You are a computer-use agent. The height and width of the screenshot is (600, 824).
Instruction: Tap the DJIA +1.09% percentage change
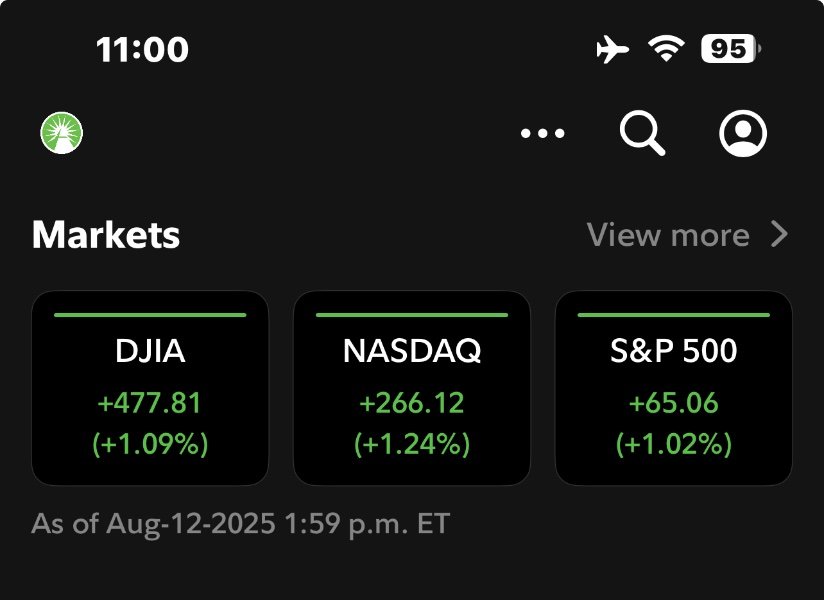[x=150, y=443]
